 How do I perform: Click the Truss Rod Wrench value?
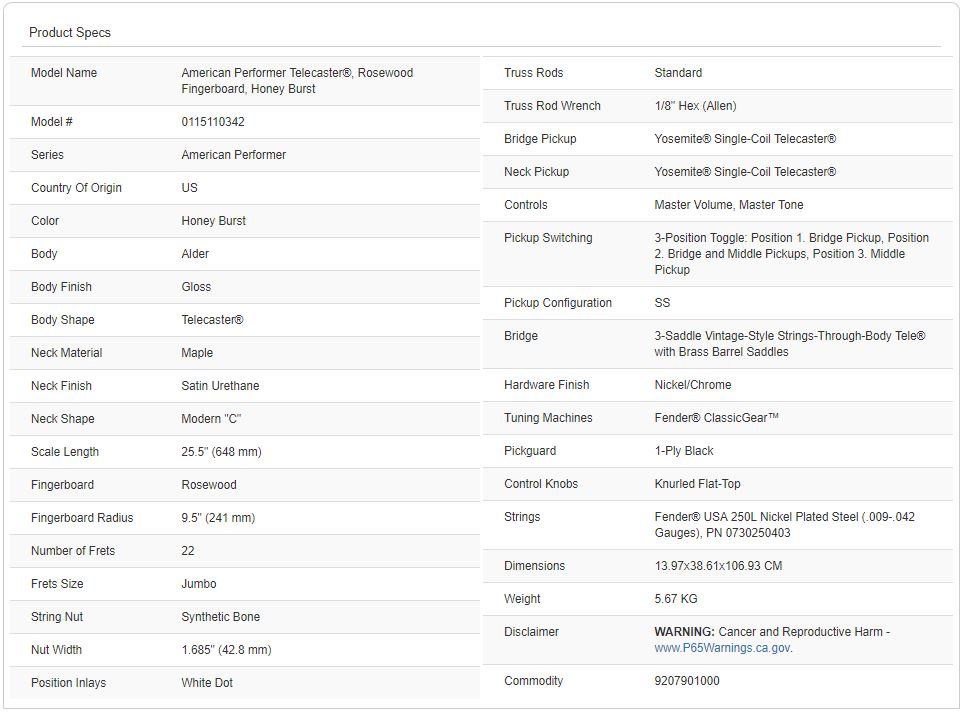[695, 106]
